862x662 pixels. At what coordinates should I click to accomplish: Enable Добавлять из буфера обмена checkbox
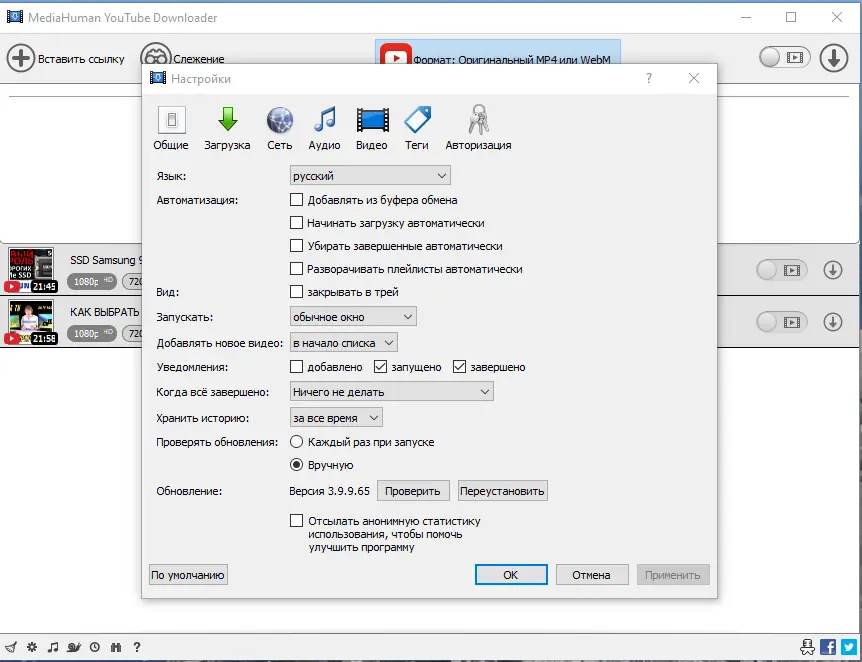(x=296, y=200)
